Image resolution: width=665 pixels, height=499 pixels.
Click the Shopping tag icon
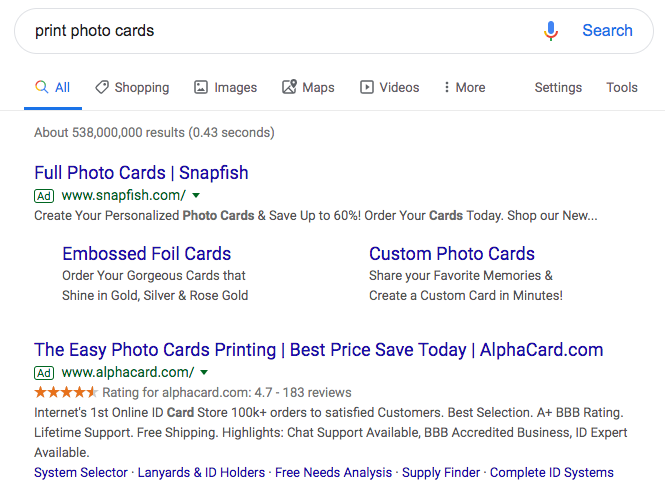[102, 87]
